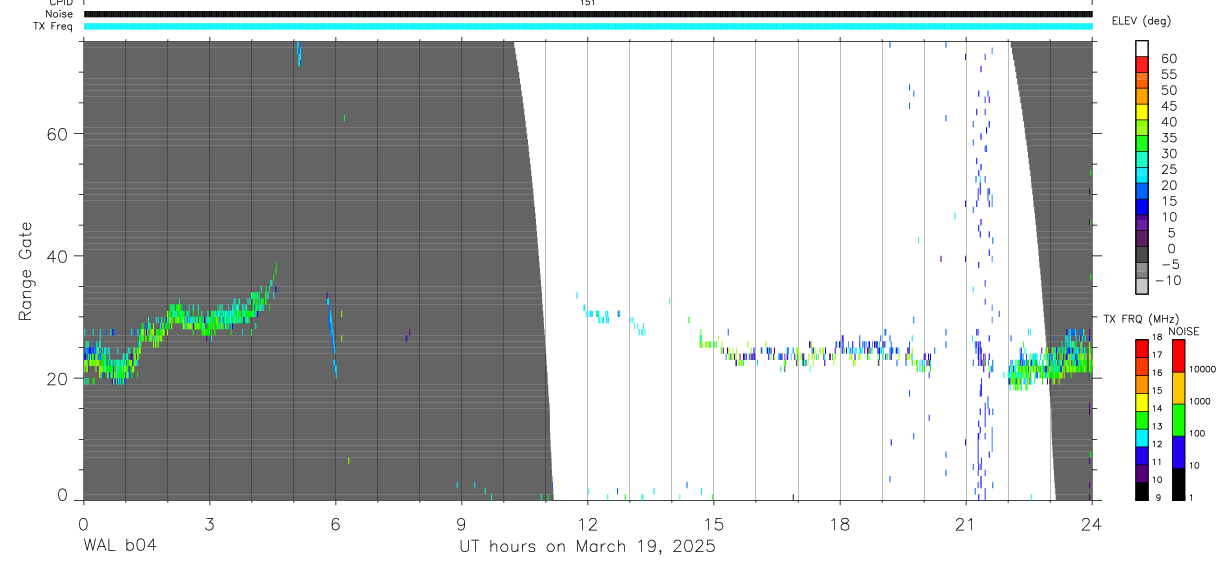The height and width of the screenshot is (567, 1228).
Task: Click the UT hours axis tick label 15
Action: coord(713,522)
